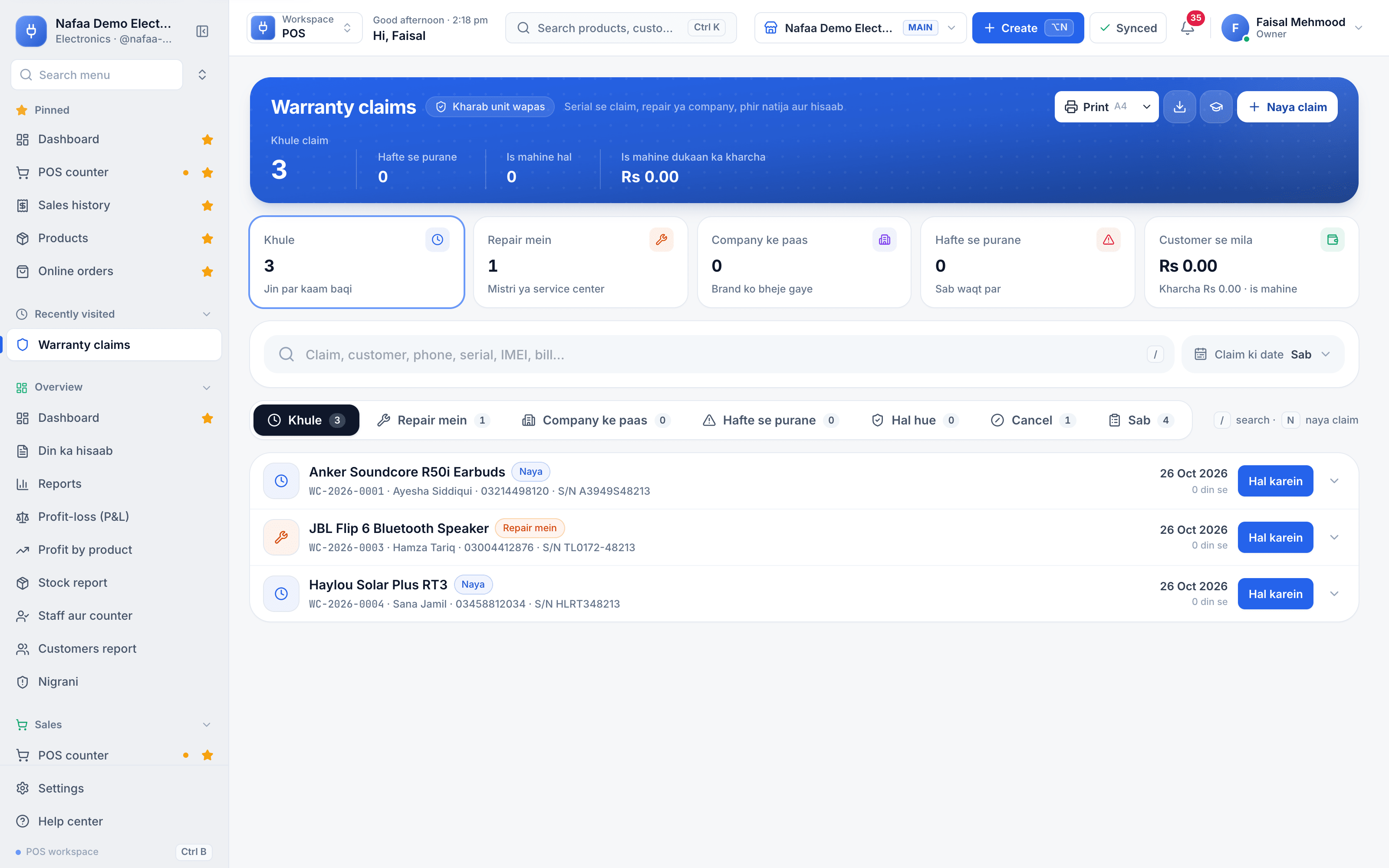Click Repair mein card wrench icon
Screen dimensions: 1389x868
tap(661, 240)
